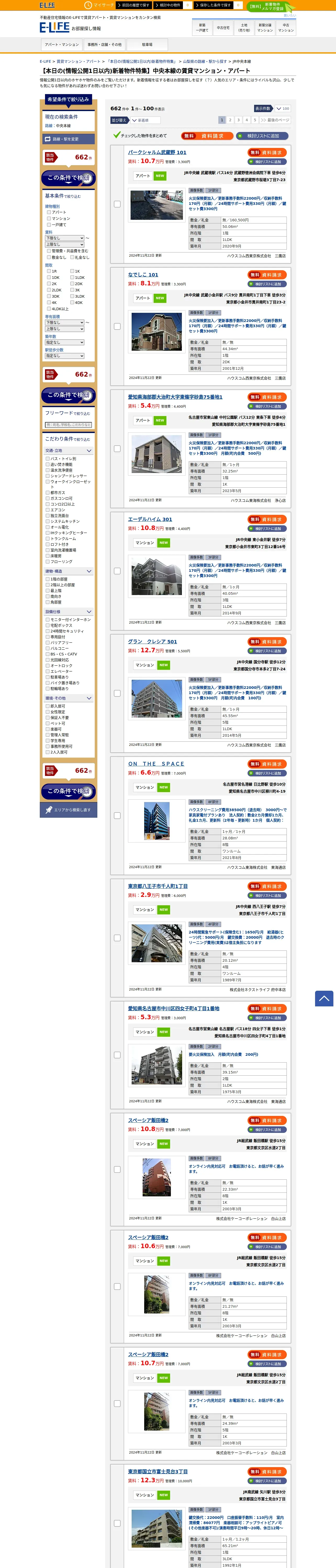This screenshot has width=336, height=1568.
Task: Click the first この条件で検索 magnifier button
Action: tap(68, 178)
